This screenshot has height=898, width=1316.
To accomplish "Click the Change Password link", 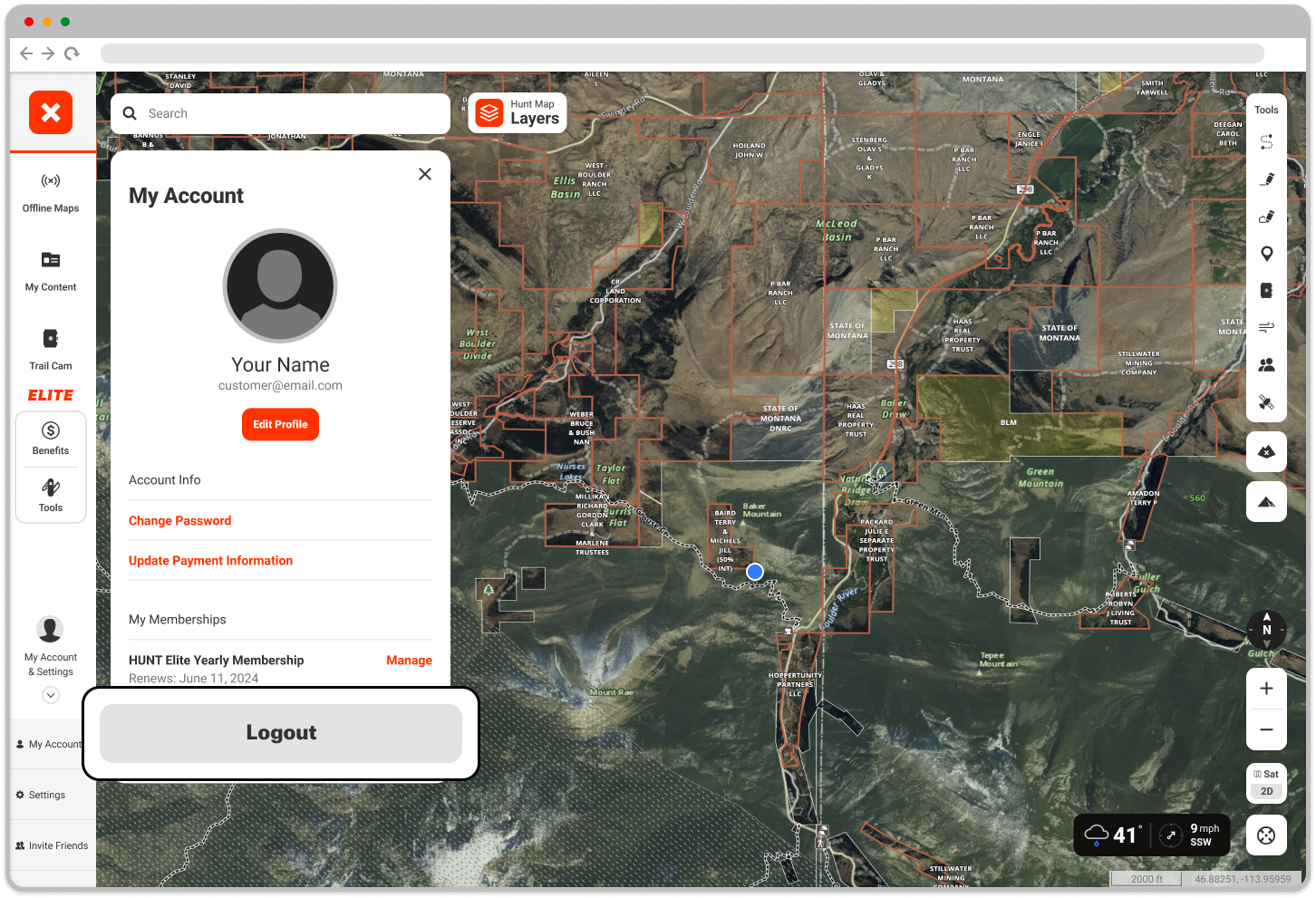I will [179, 521].
